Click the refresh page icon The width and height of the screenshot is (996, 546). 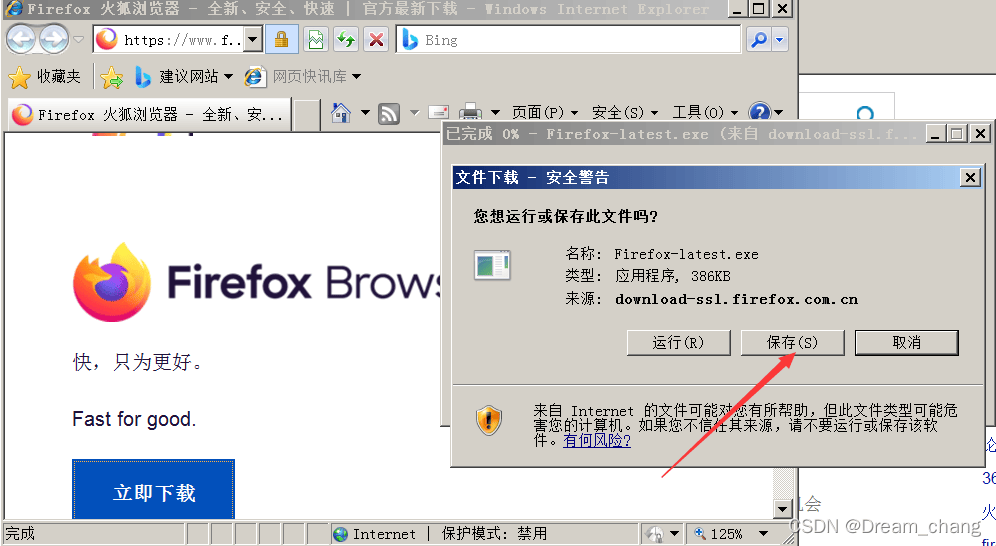coord(346,40)
